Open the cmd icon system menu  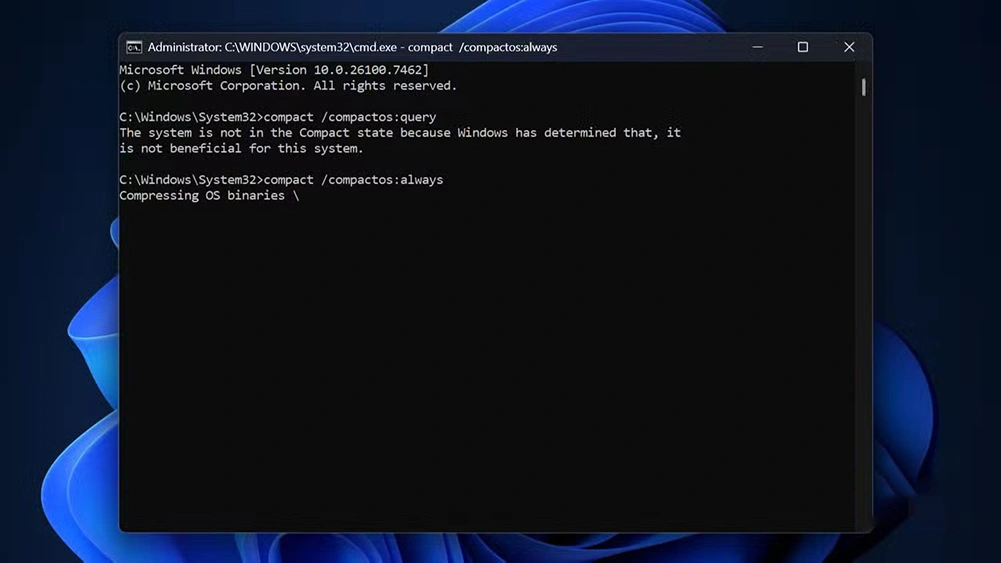[x=134, y=47]
